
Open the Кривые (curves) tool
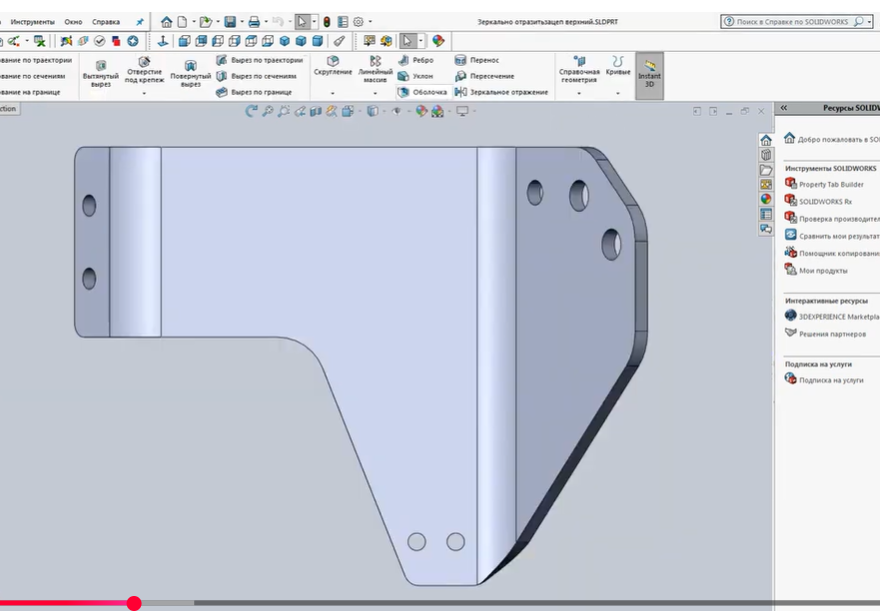[618, 66]
